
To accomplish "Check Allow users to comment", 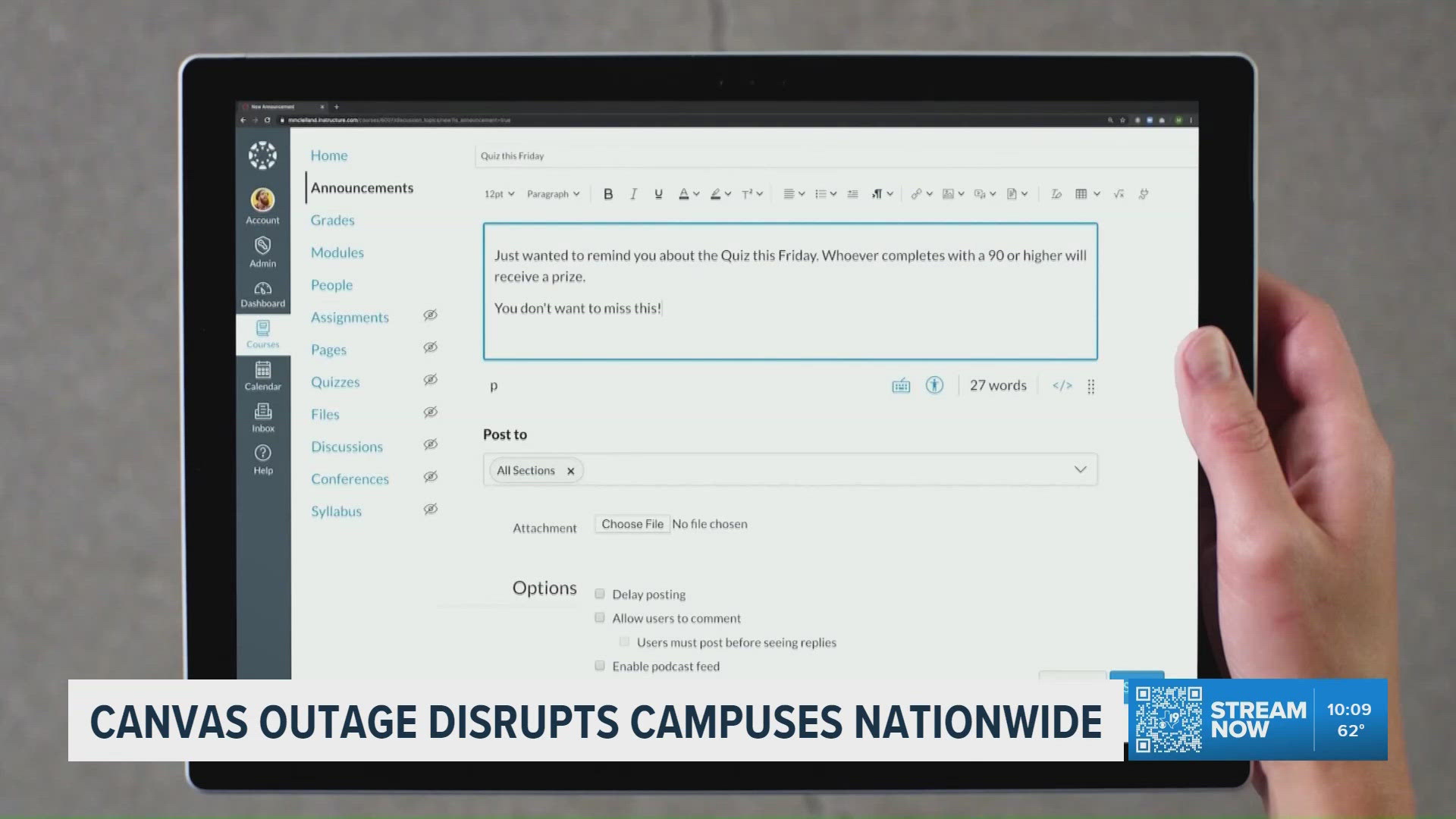I will coord(600,618).
